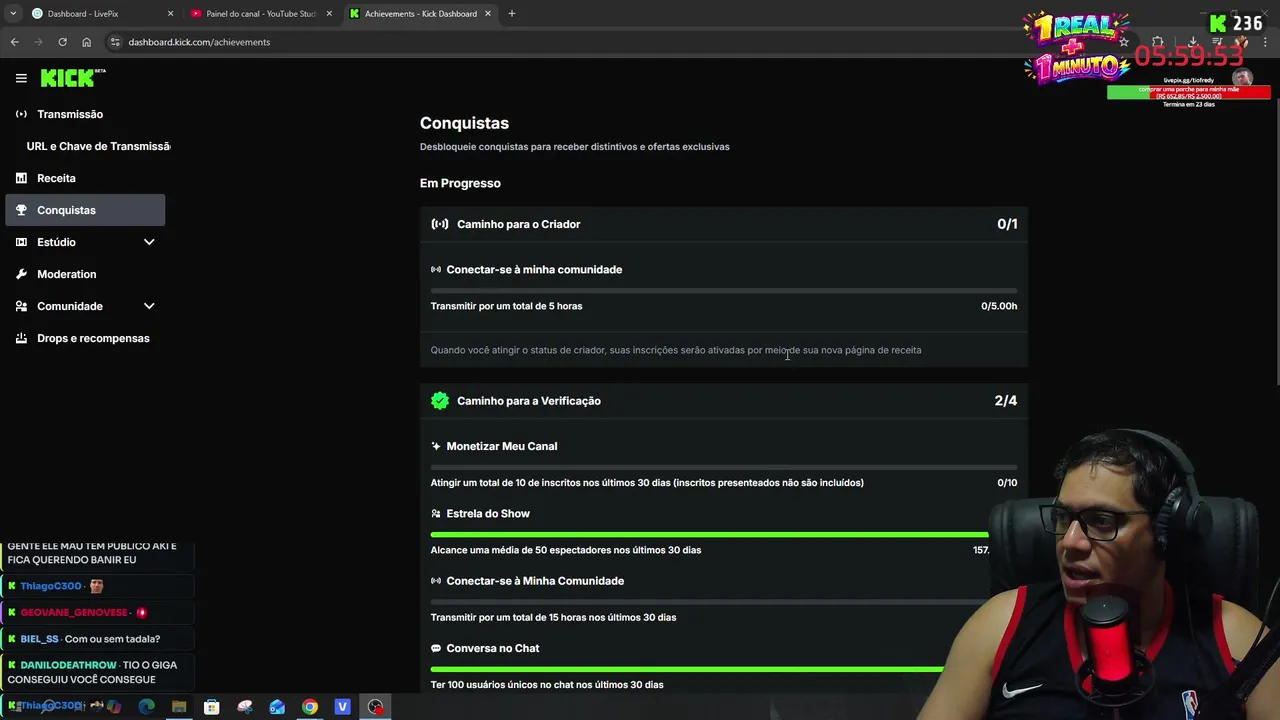Click the Transmitir 5 horas progress bar

coord(724,291)
